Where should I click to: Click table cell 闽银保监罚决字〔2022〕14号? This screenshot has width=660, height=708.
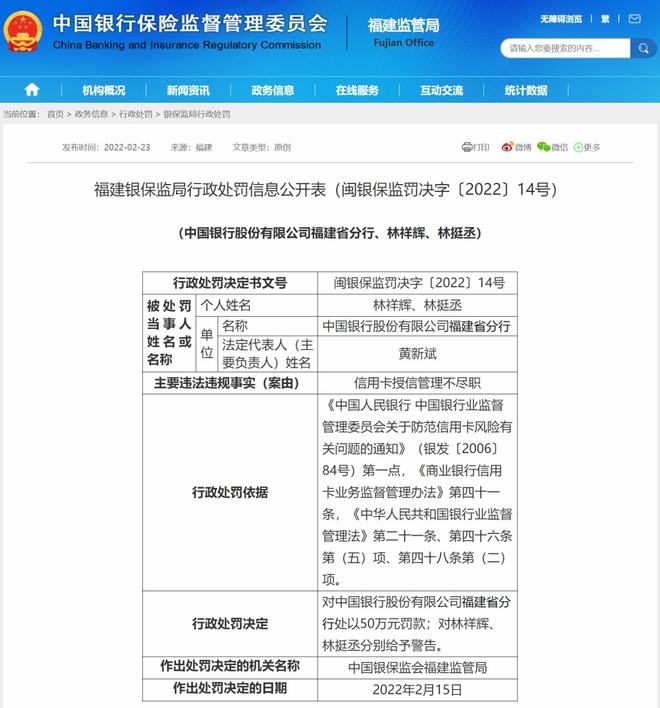419,283
